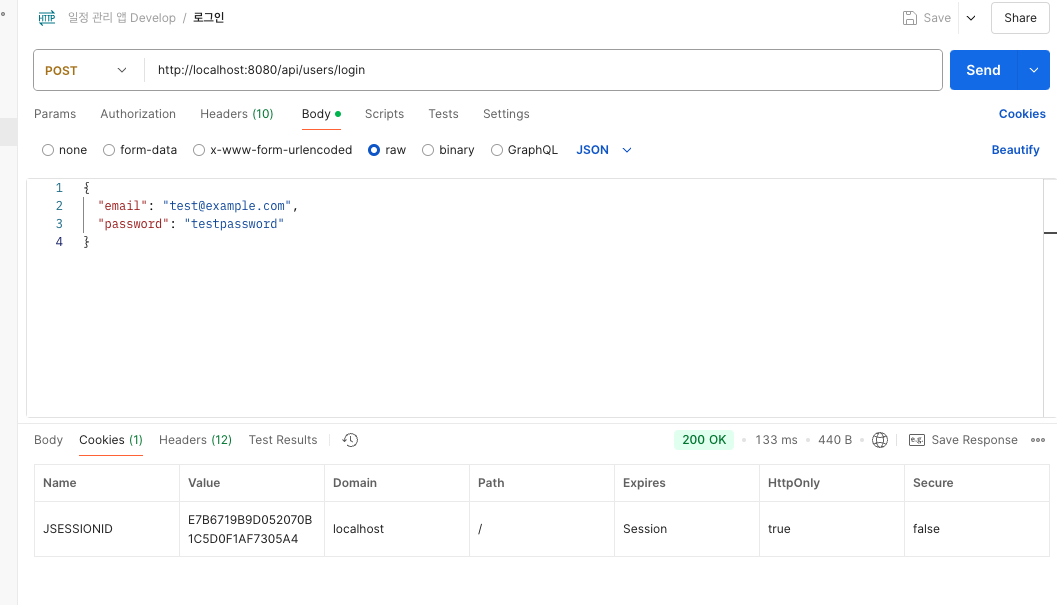The image size is (1057, 605).
Task: Select the raw body type
Action: 374,150
